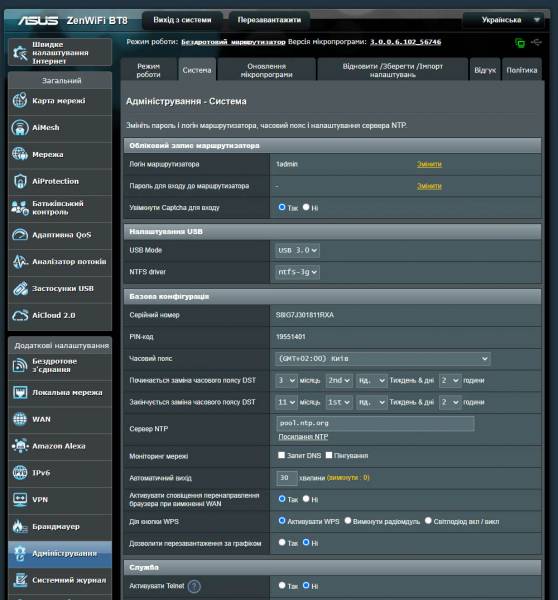Screen dimensions: 558x600
Task: Switch to Оновлення мікропрограми tab
Action: pos(267,70)
